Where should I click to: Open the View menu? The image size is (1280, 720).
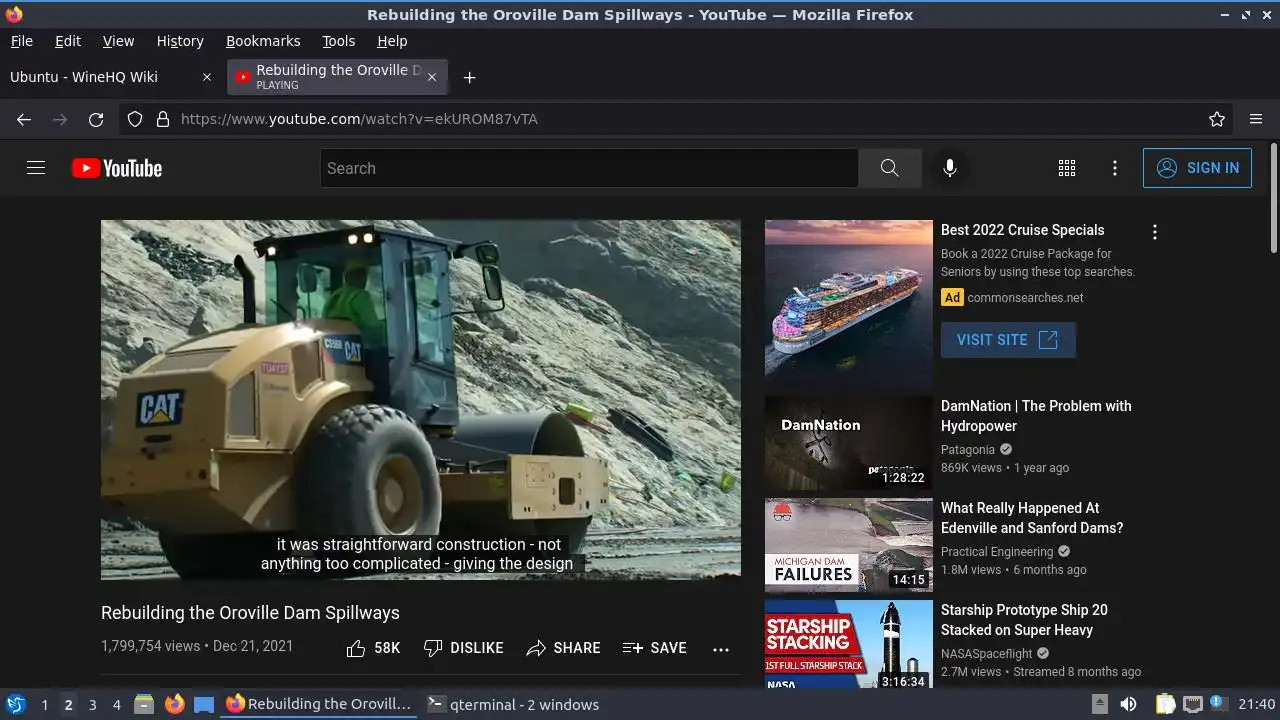coord(118,41)
